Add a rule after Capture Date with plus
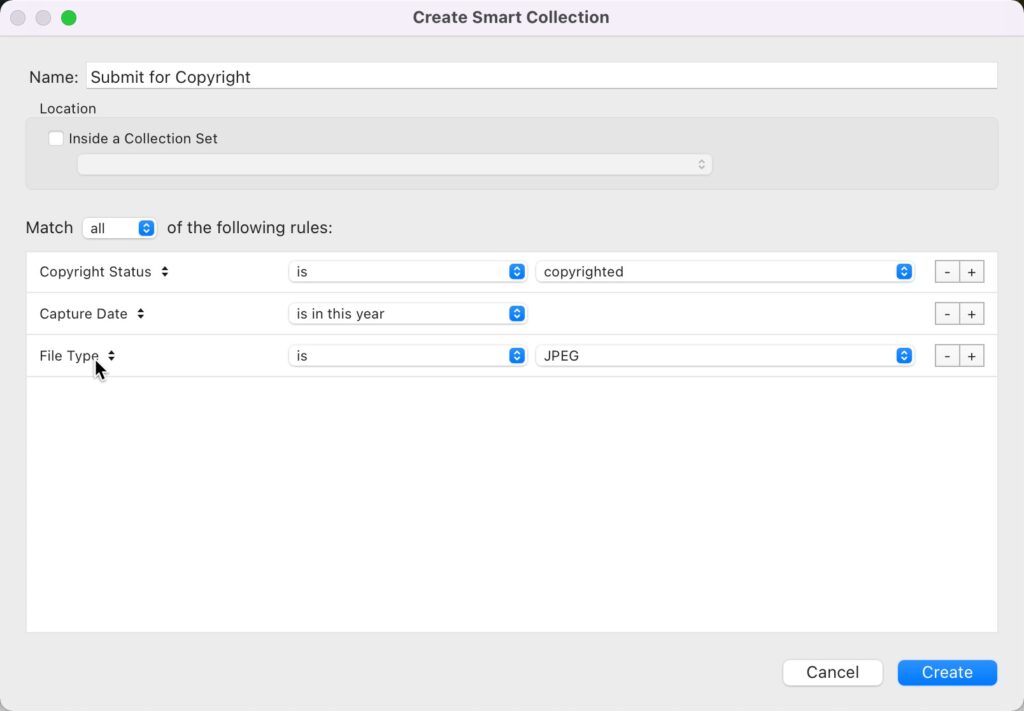The width and height of the screenshot is (1024, 711). click(972, 314)
